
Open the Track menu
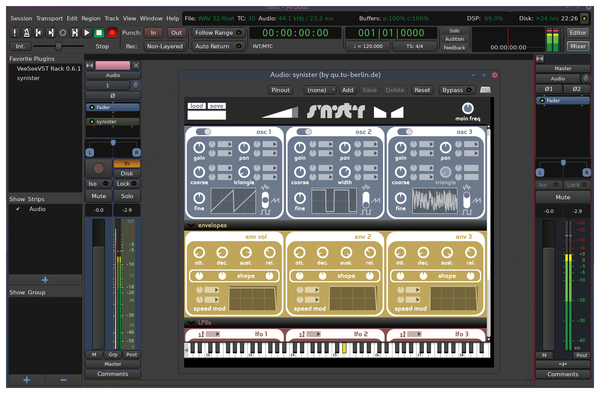(x=112, y=18)
